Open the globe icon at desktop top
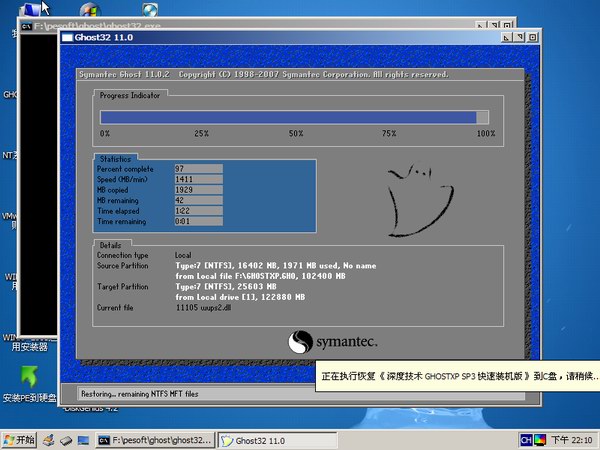 150,9
